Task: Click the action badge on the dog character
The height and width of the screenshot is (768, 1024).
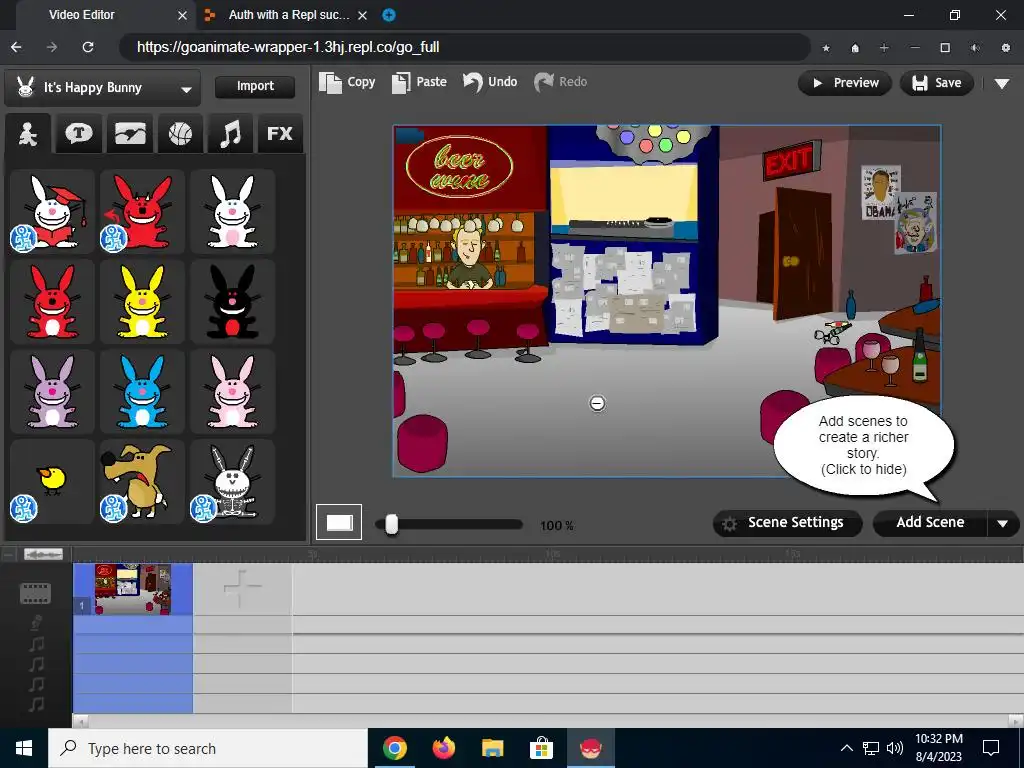Action: (114, 509)
